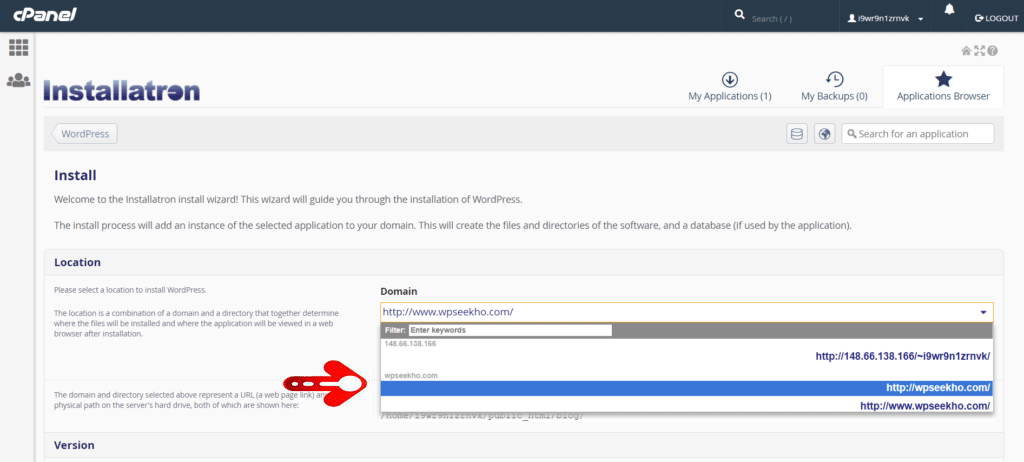The image size is (1024, 462).
Task: Choose the http://www.wpseekho.com/ list option
Action: [686, 405]
